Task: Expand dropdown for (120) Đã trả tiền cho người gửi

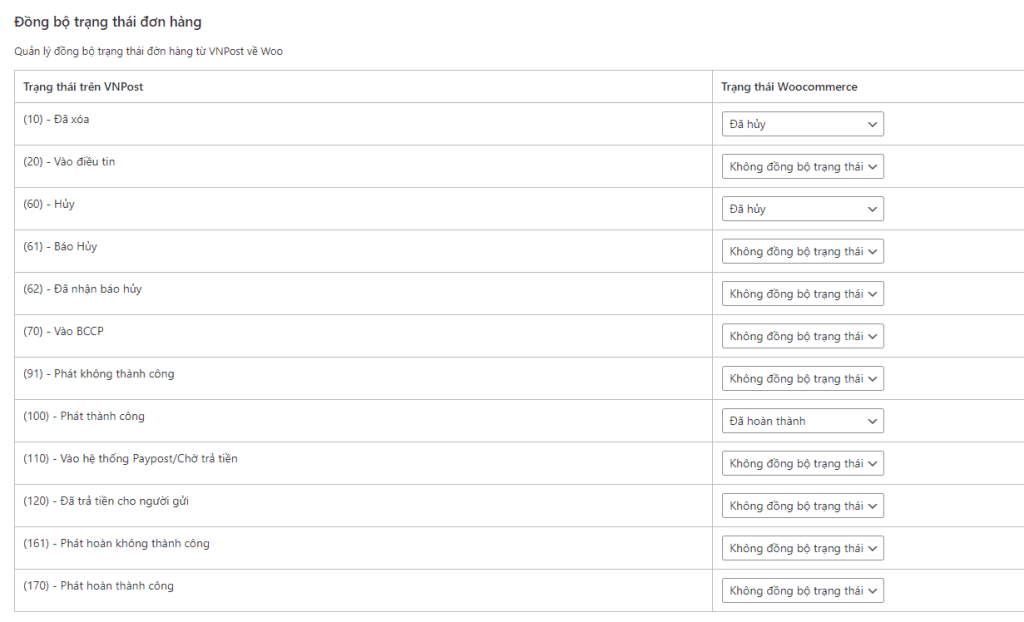Action: pyautogui.click(x=802, y=506)
